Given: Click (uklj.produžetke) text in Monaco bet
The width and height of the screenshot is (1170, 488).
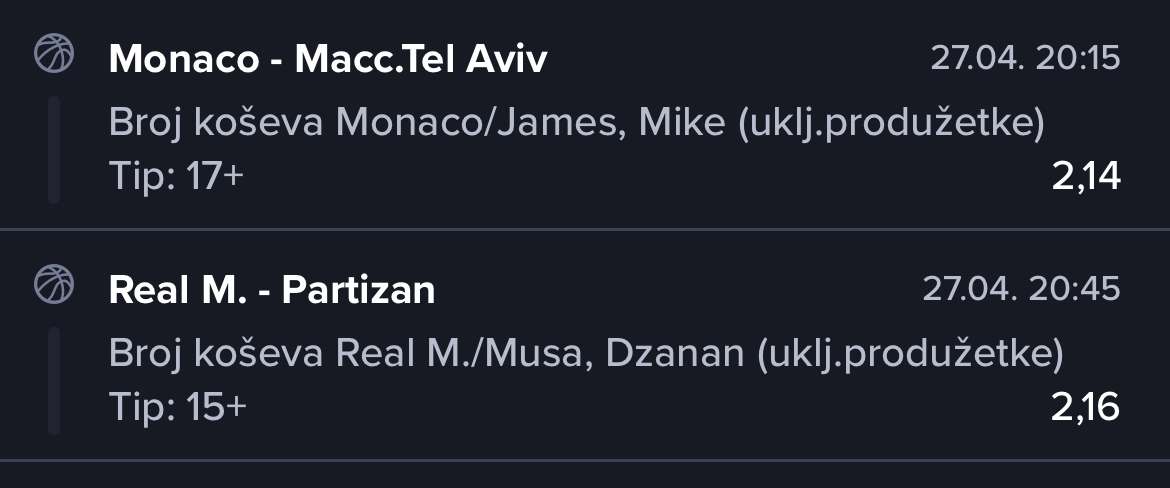Looking at the screenshot, I should pyautogui.click(x=891, y=123).
